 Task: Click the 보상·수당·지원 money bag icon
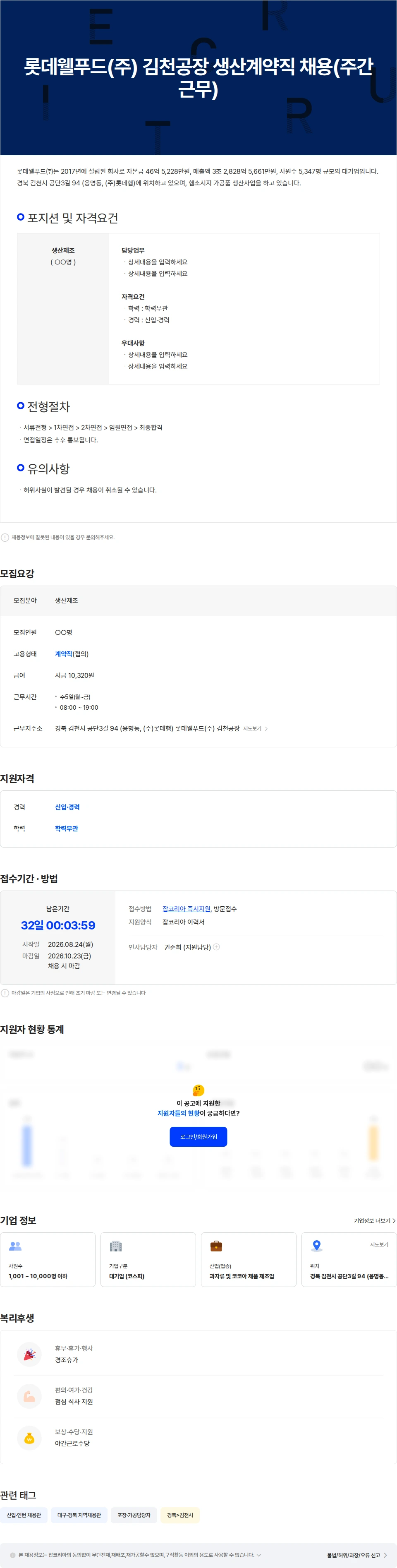tap(29, 1438)
